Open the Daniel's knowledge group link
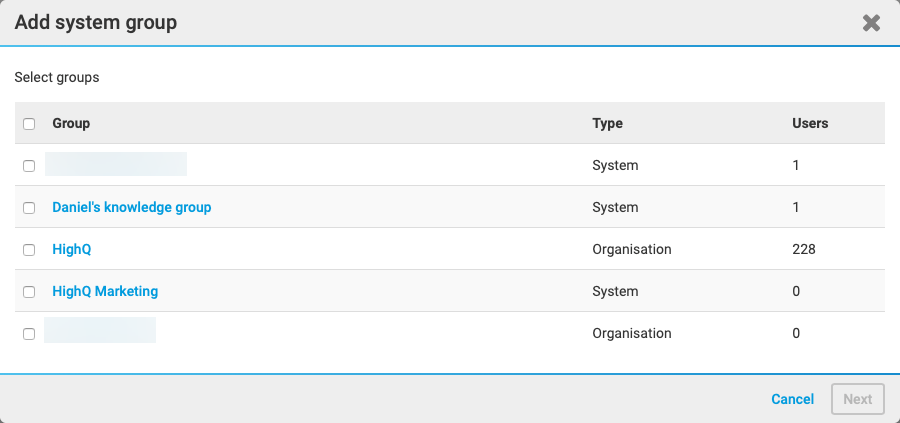Screen dimensions: 900x423 pyautogui.click(x=131, y=207)
